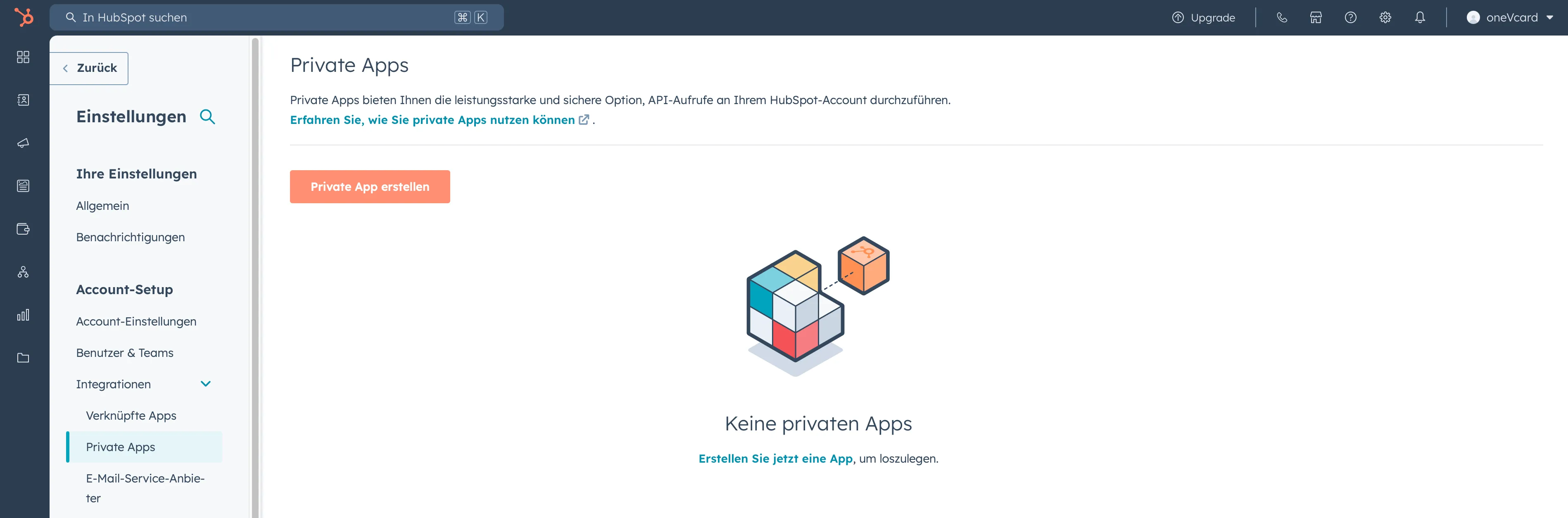Open the Content icon in left rail

(x=23, y=186)
